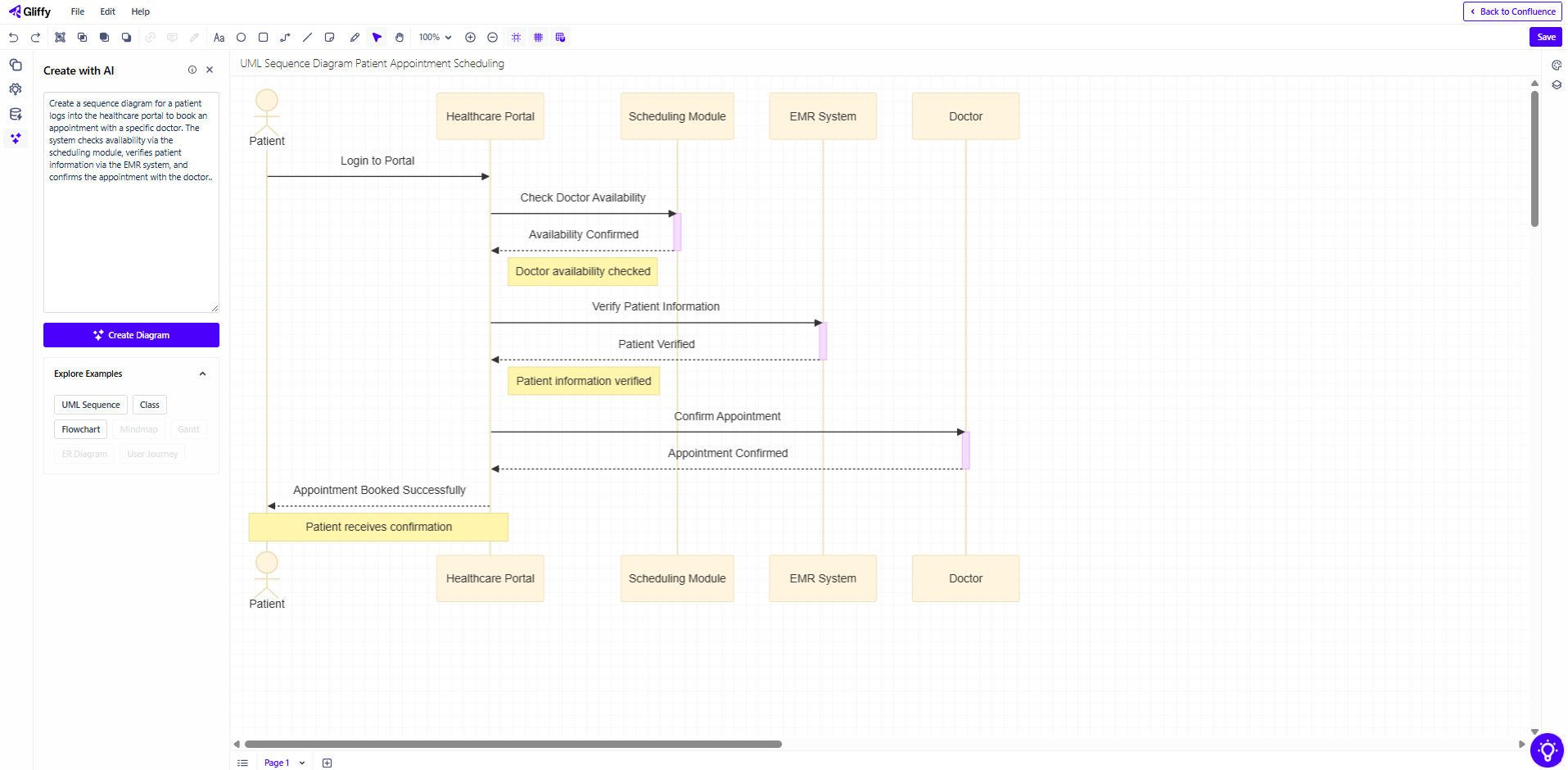Select the 'Patient information verified' note
1568x770 pixels.
click(584, 381)
